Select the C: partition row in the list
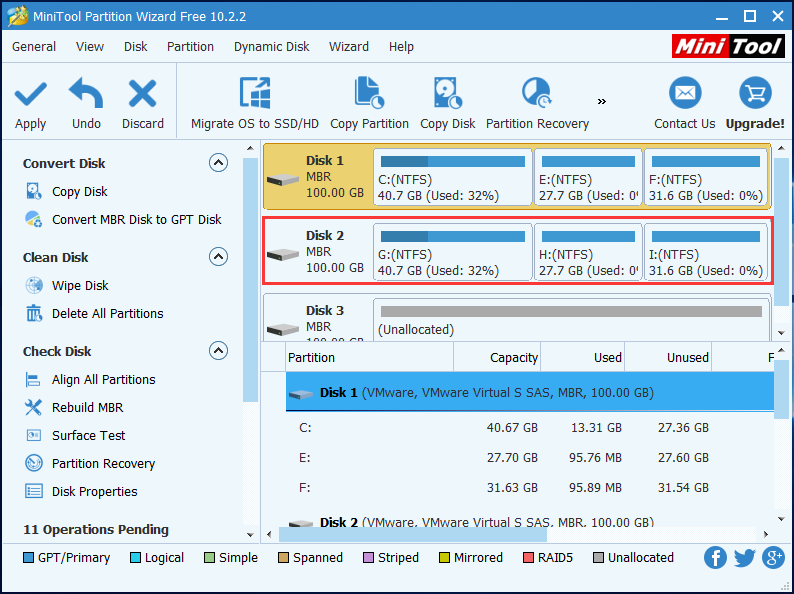794x594 pixels. 530,428
